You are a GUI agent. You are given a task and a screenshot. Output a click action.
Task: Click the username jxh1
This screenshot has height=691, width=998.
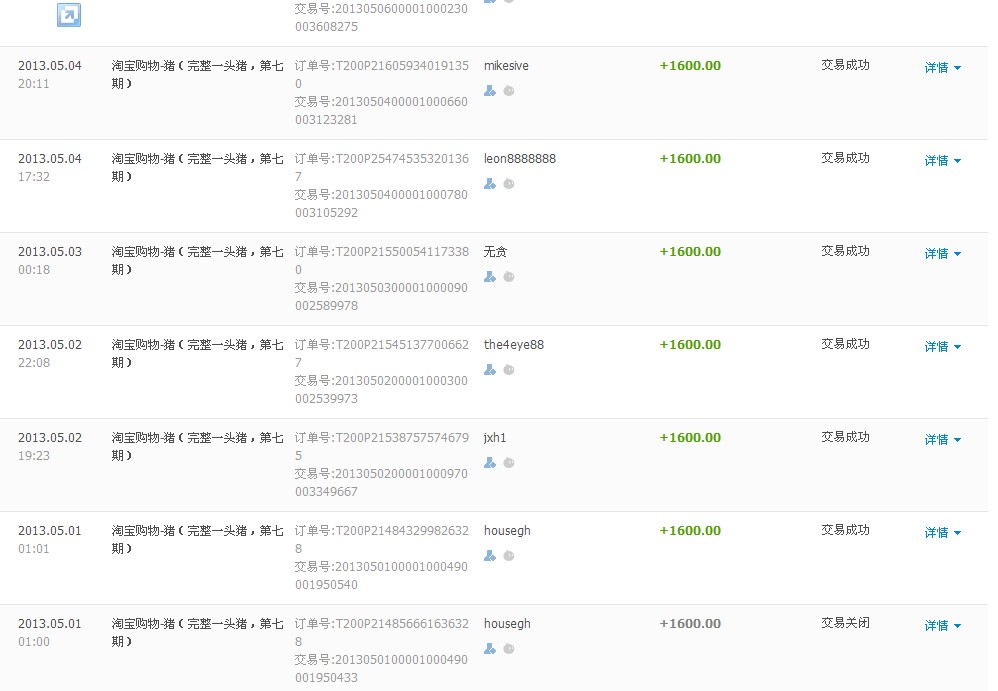pyautogui.click(x=495, y=438)
